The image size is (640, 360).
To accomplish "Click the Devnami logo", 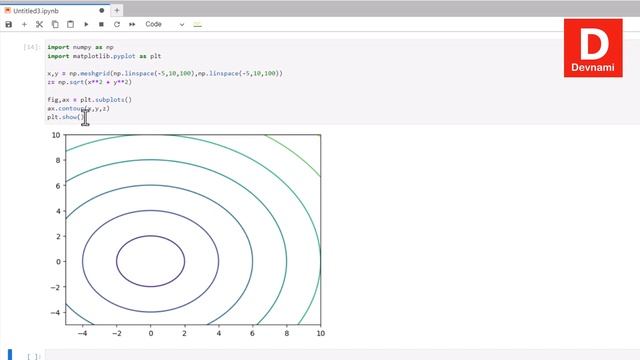I will [x=593, y=48].
